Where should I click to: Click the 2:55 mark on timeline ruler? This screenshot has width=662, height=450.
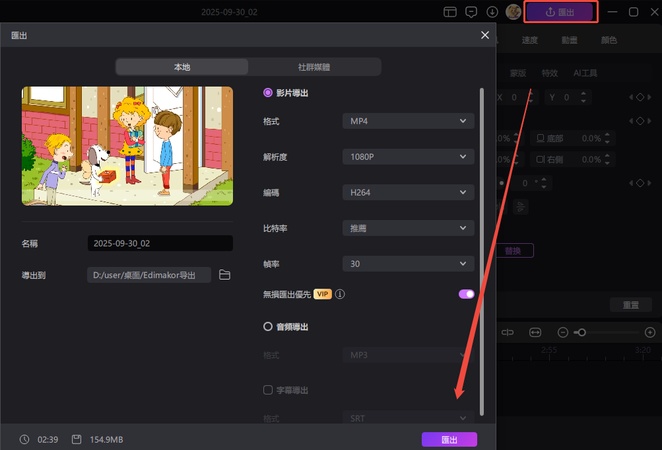549,350
